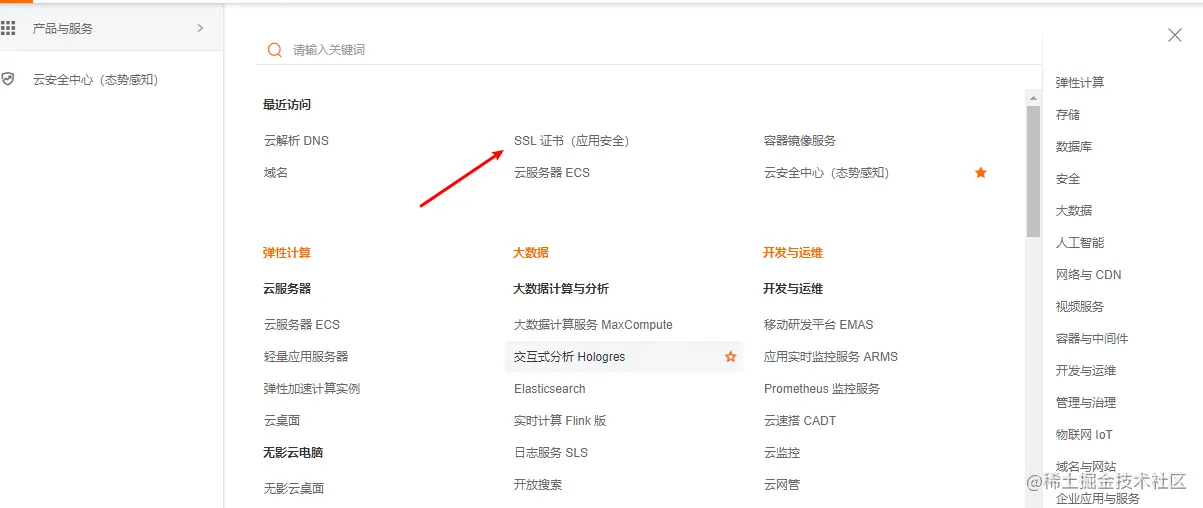
Task: Open 云网管 link
Action: [x=782, y=485]
